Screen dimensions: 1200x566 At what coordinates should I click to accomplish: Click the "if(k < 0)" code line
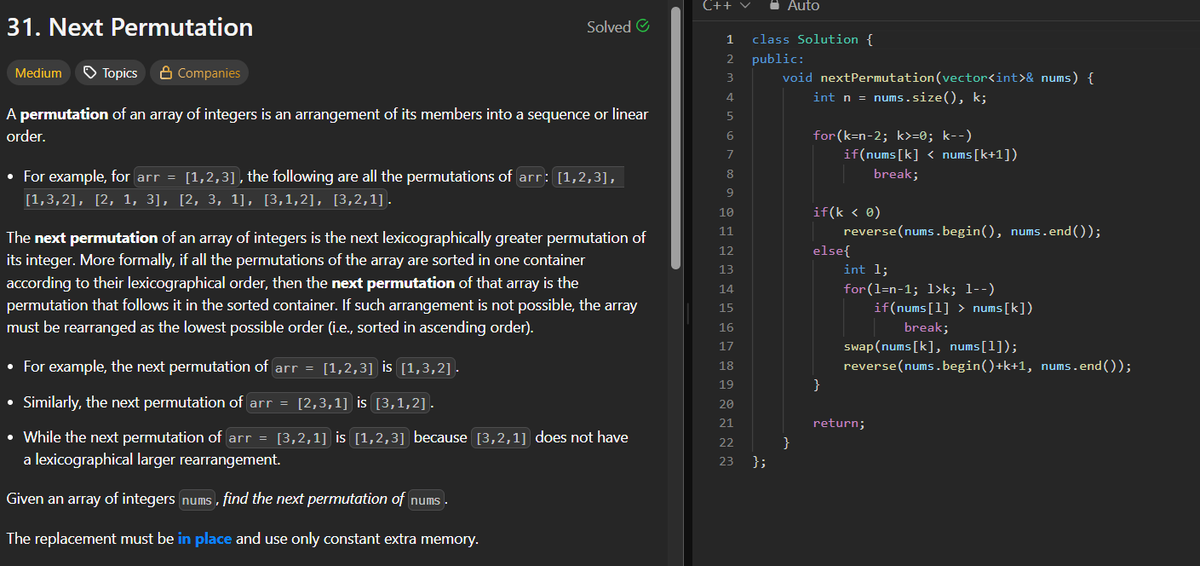[x=847, y=212]
